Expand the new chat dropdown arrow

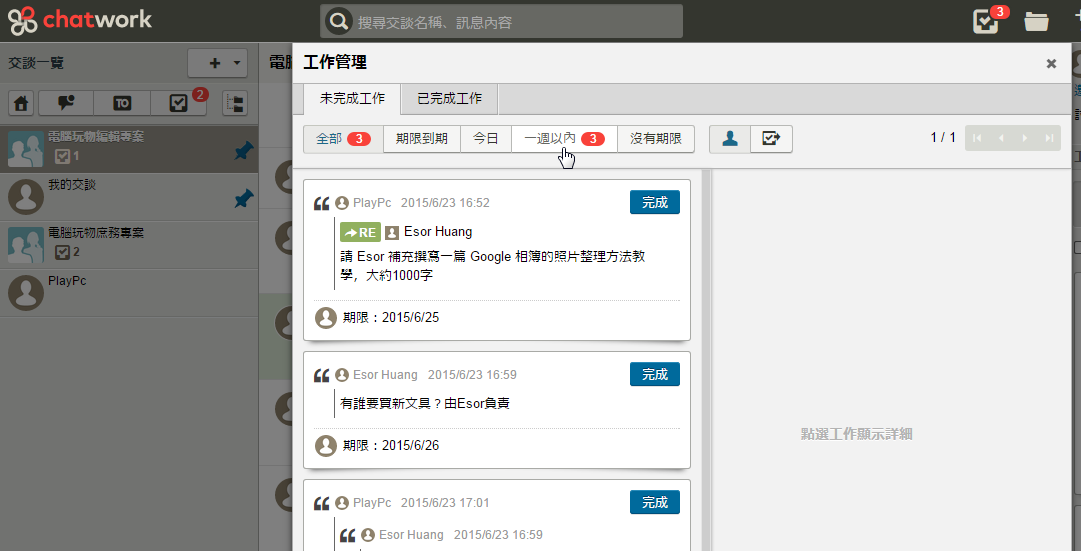tap(236, 63)
